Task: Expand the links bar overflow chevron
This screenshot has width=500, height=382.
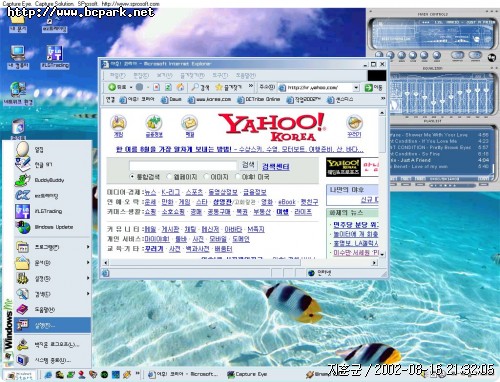Action: pos(383,99)
